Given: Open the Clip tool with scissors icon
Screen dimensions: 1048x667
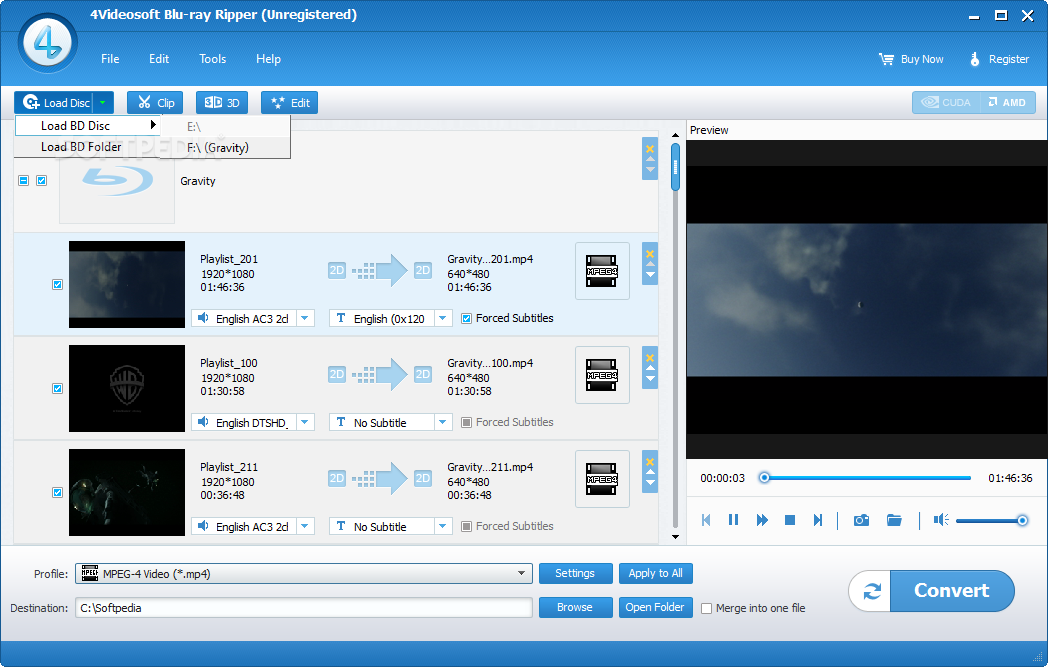Looking at the screenshot, I should click(155, 102).
